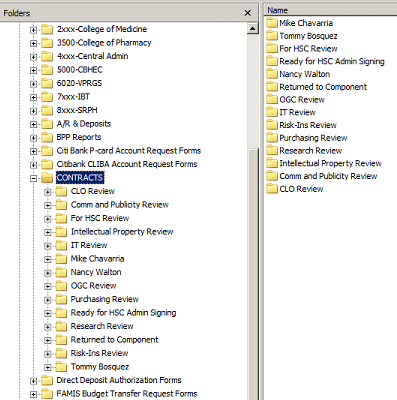The width and height of the screenshot is (397, 400).
Task: Click Returned to Component folder icon in list
Action: pyautogui.click(x=272, y=87)
